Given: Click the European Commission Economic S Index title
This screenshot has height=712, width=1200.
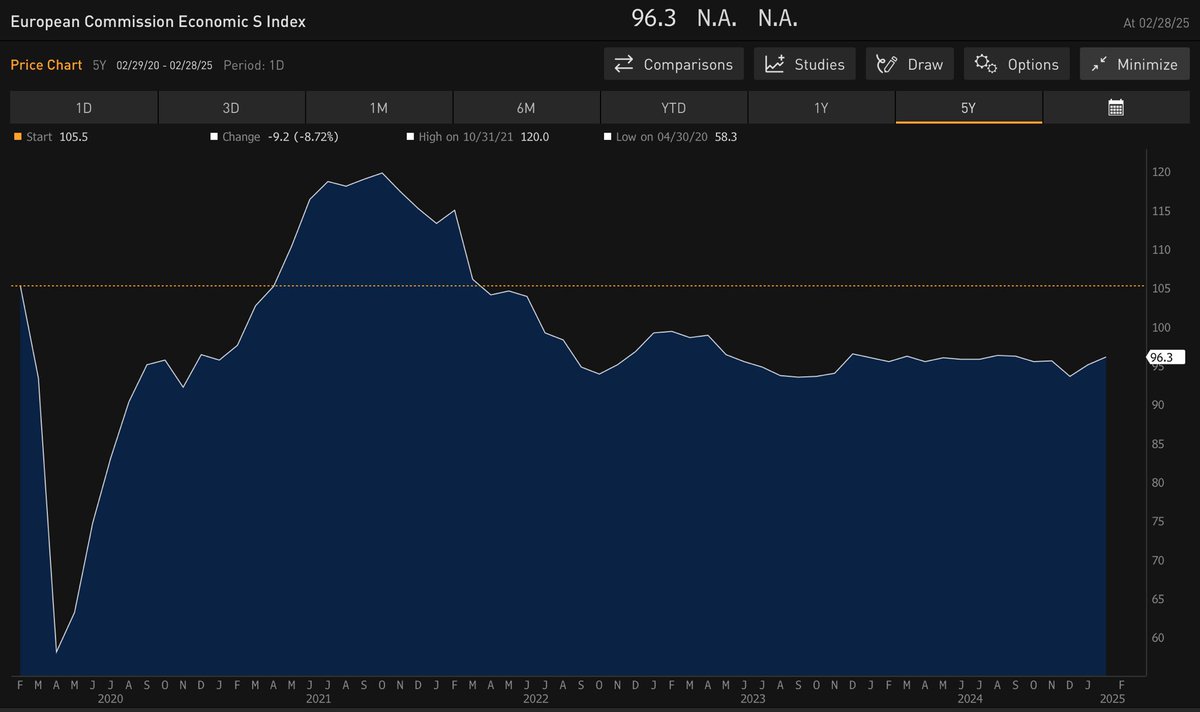Looking at the screenshot, I should [158, 20].
